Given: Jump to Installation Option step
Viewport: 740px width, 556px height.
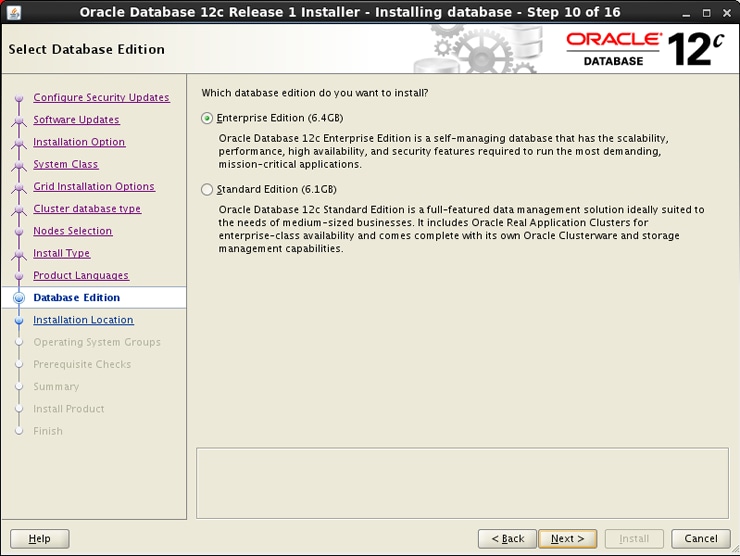Looking at the screenshot, I should pos(79,142).
